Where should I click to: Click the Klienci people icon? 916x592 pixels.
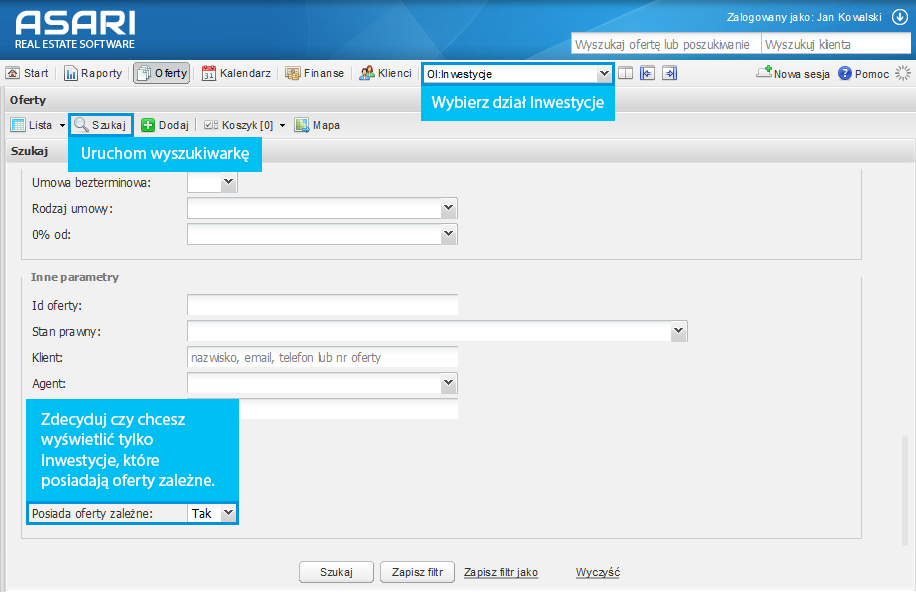(x=367, y=73)
